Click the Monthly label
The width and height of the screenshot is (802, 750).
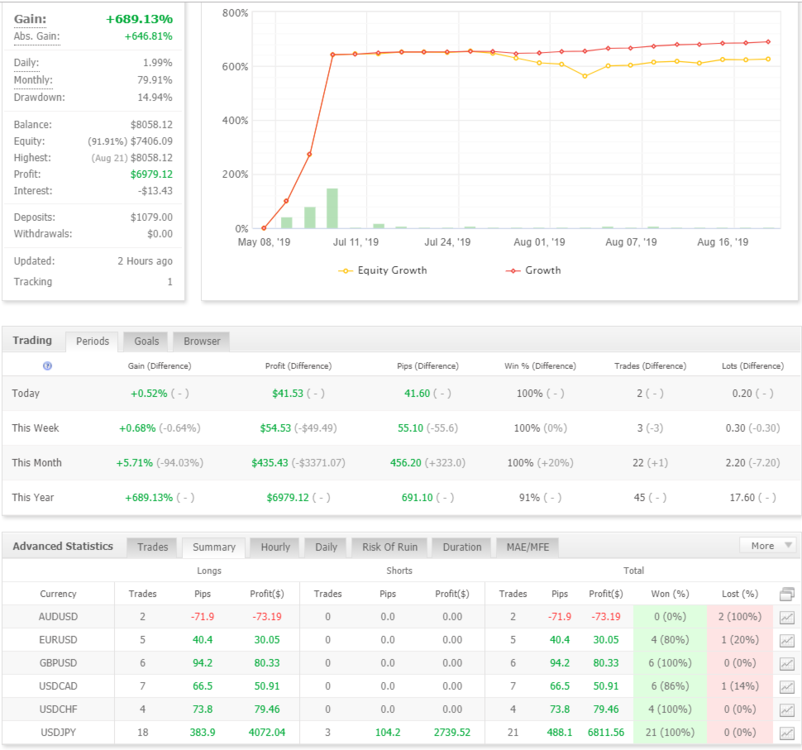33,80
